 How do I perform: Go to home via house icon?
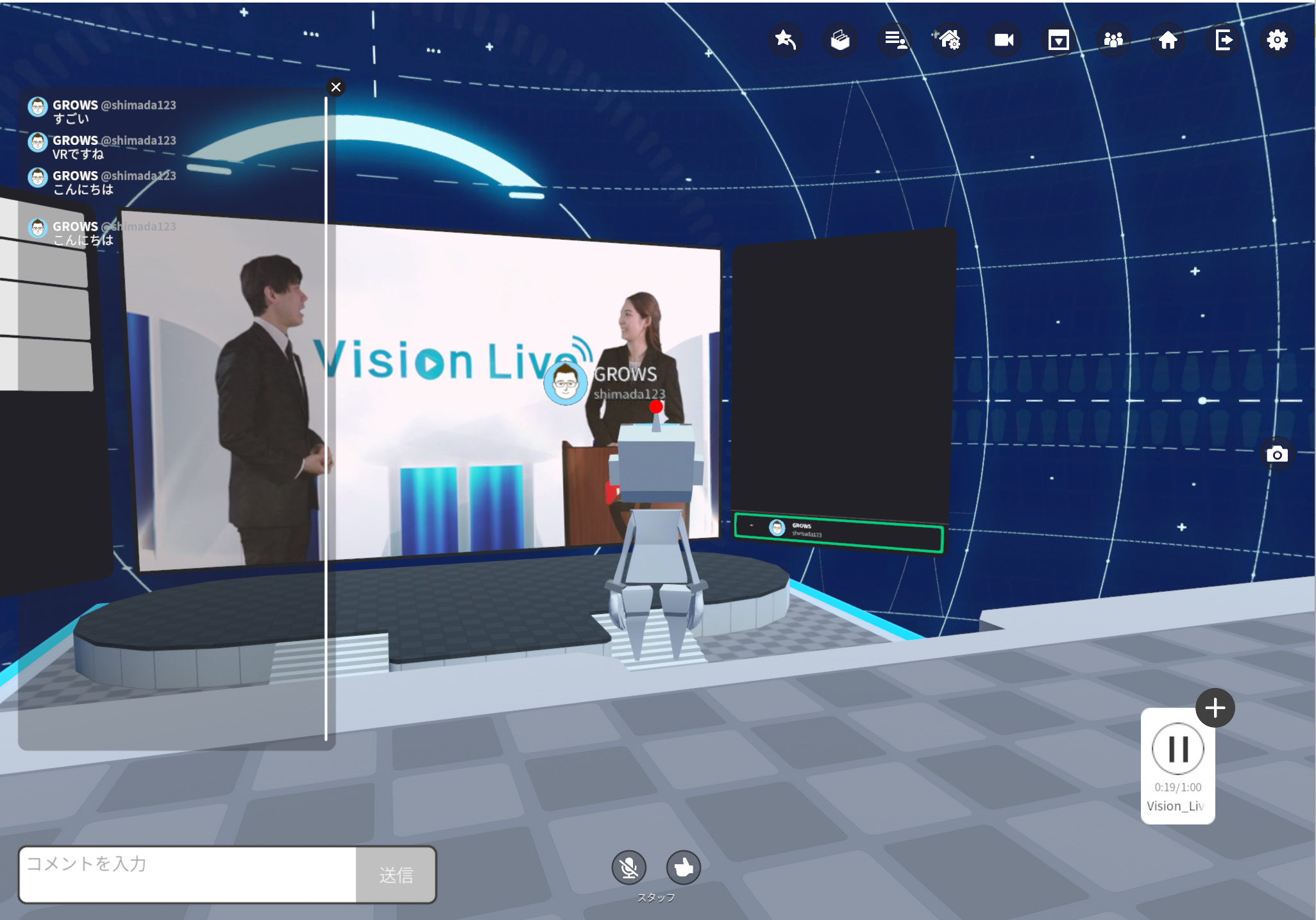click(x=1168, y=40)
